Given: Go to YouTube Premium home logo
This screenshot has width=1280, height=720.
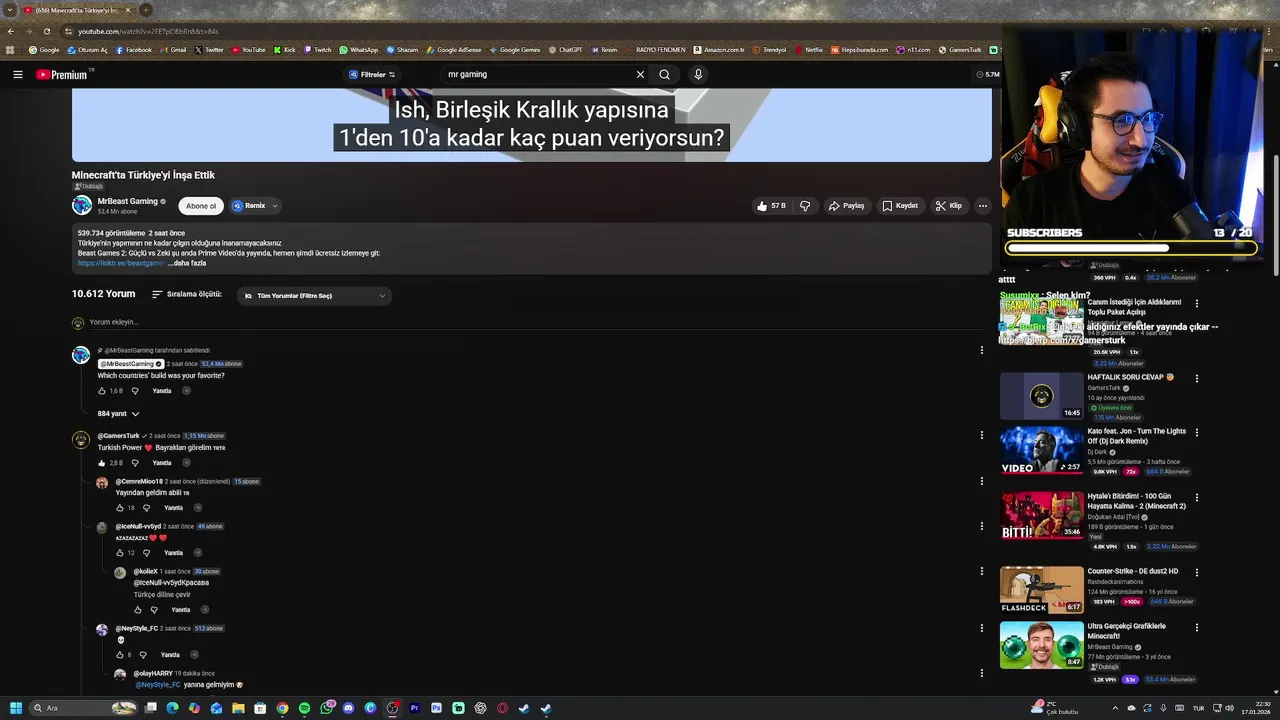Looking at the screenshot, I should 62,74.
